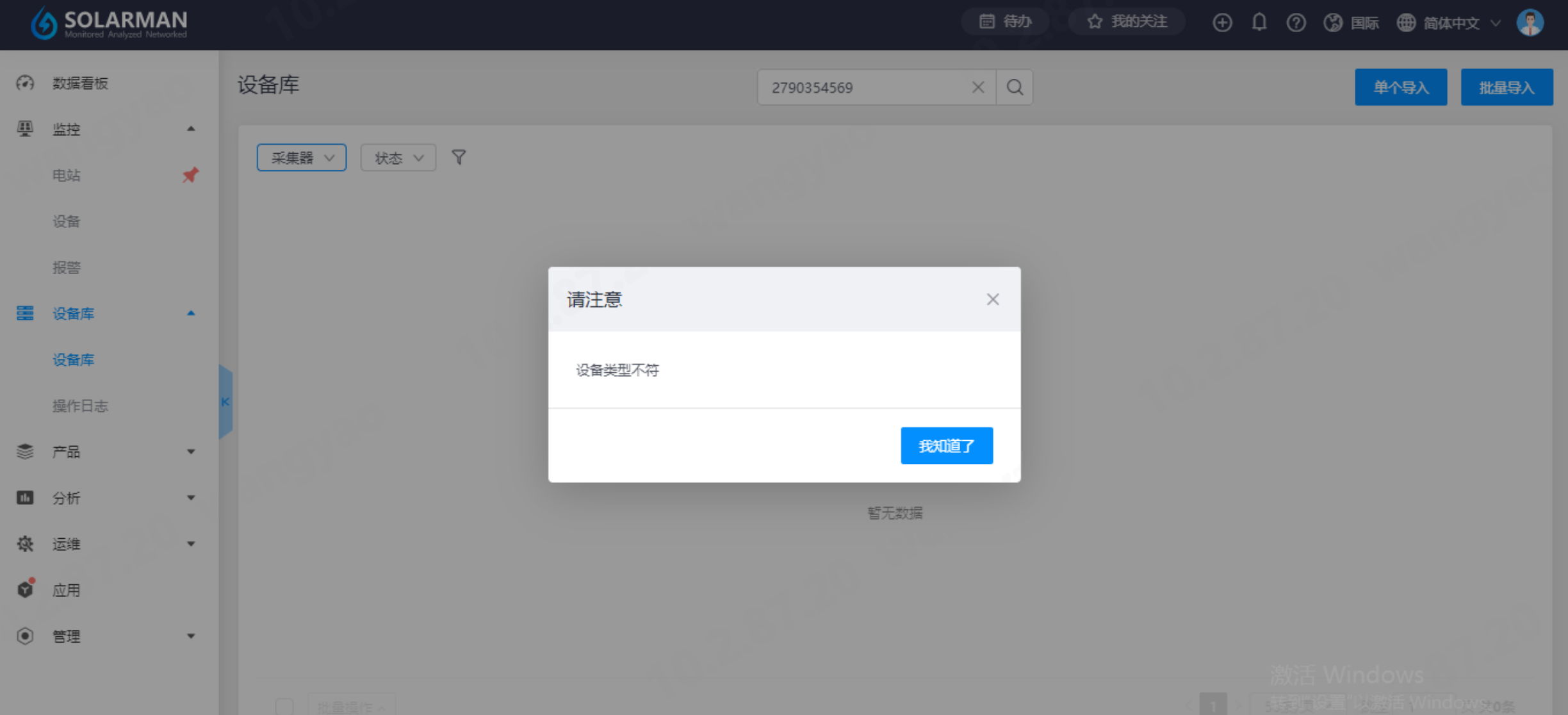Clear the search field with X icon

tap(977, 87)
